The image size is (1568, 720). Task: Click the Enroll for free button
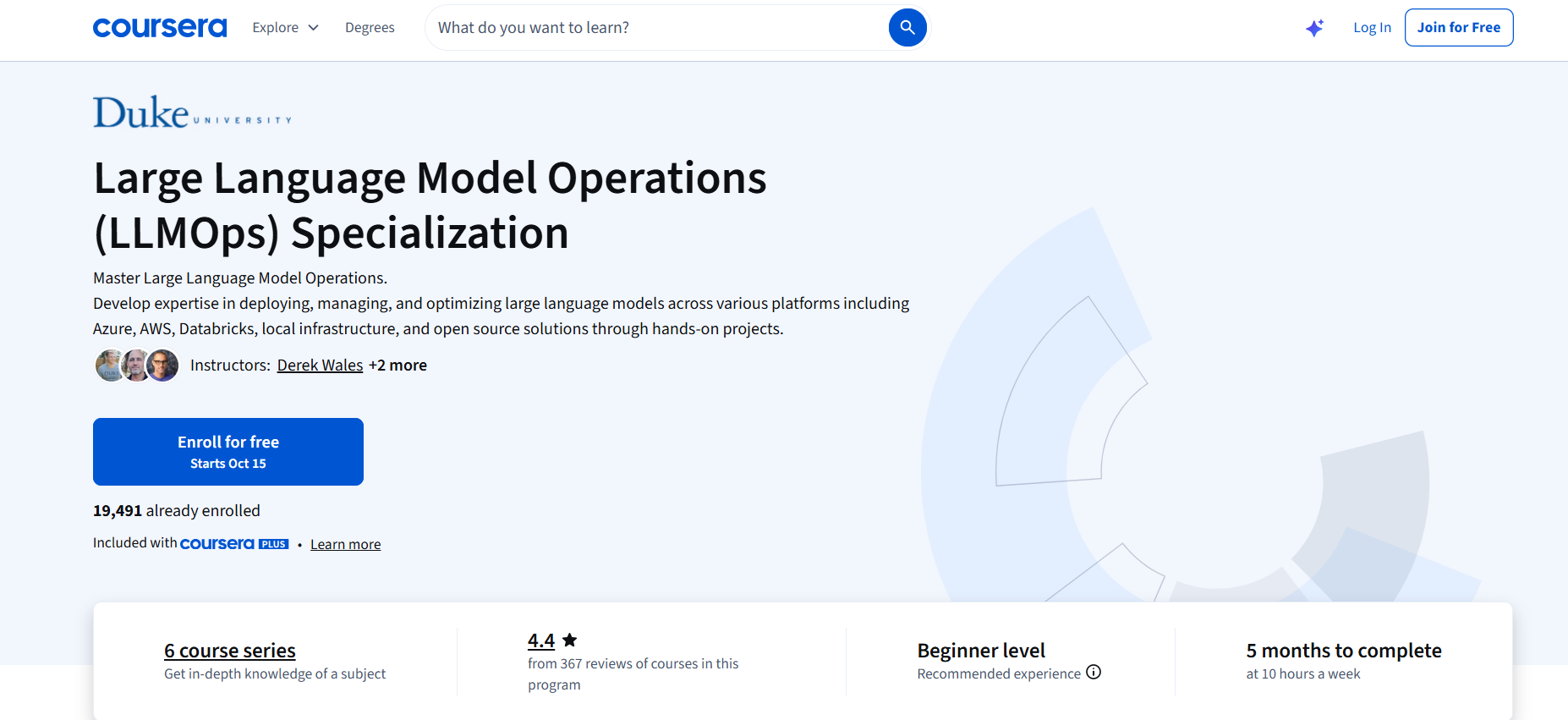[x=228, y=452]
